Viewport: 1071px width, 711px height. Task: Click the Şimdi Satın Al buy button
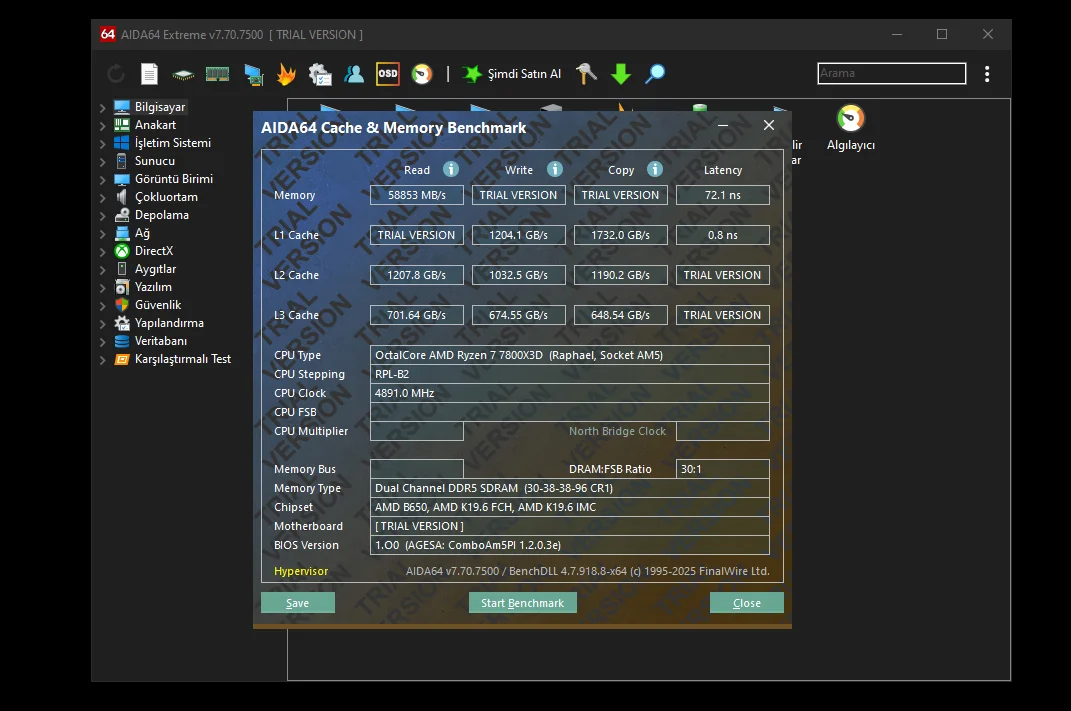(512, 74)
